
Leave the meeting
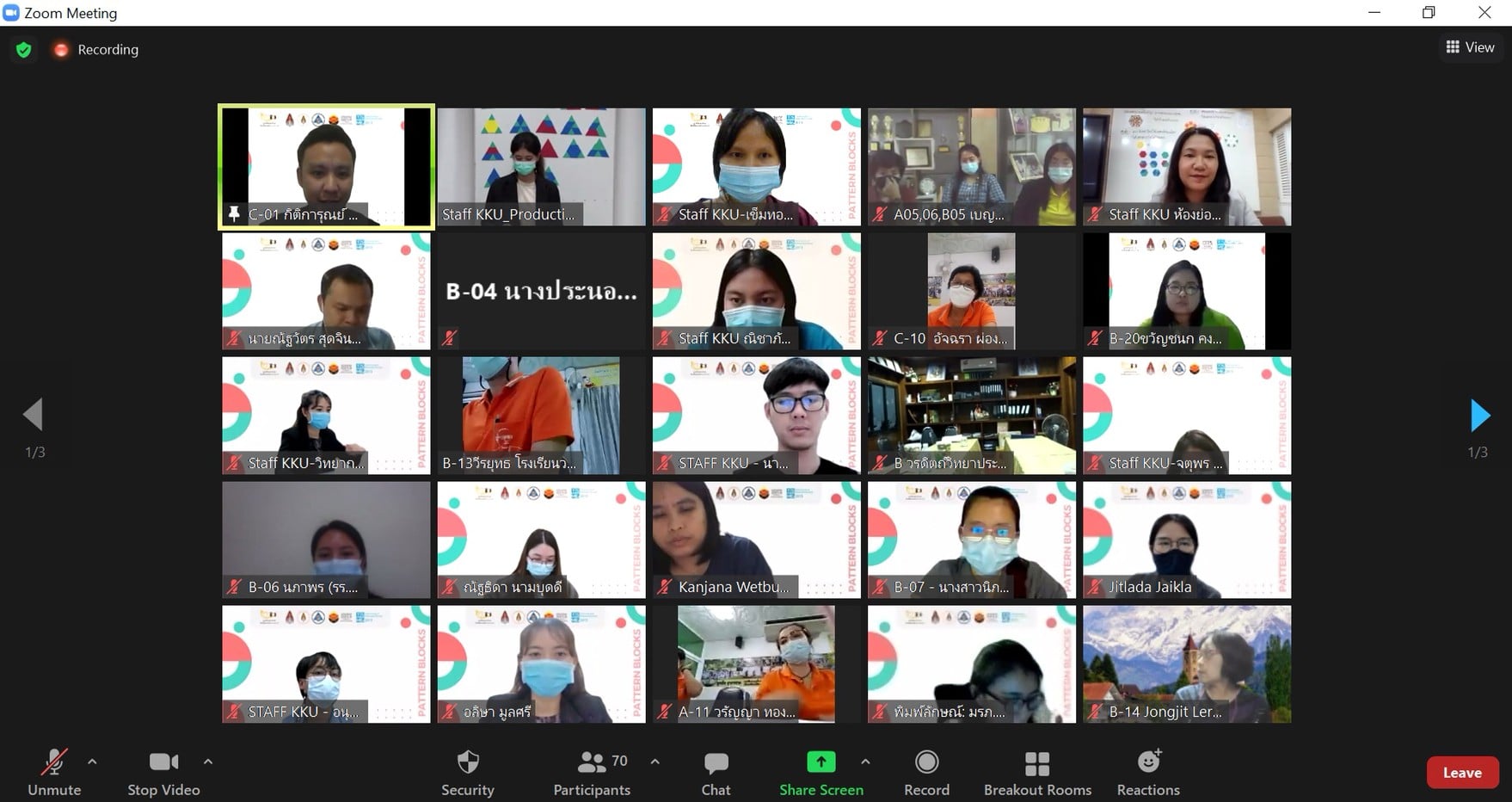(x=1461, y=772)
